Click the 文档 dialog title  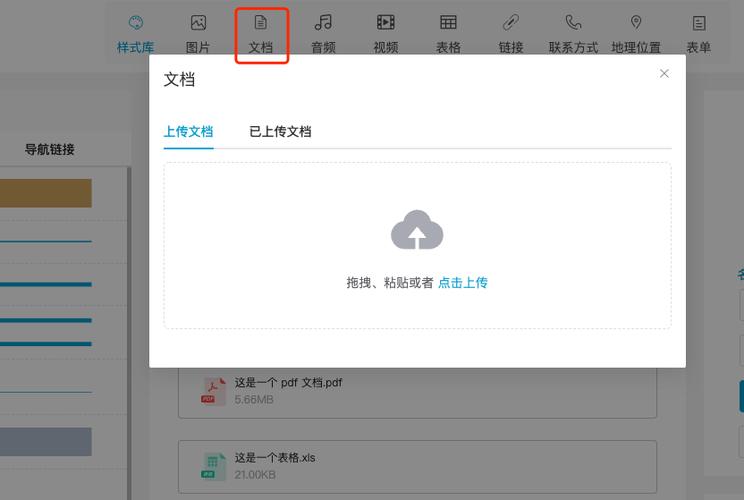pyautogui.click(x=179, y=79)
